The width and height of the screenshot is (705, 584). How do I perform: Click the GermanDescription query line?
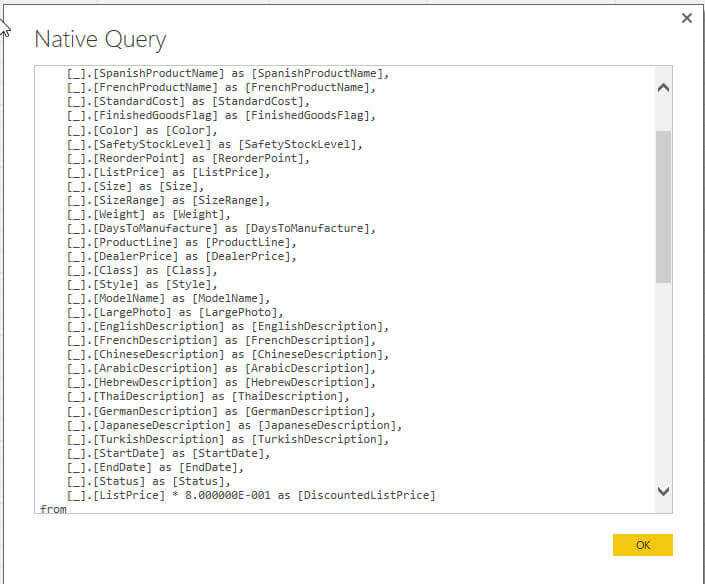pyautogui.click(x=221, y=411)
